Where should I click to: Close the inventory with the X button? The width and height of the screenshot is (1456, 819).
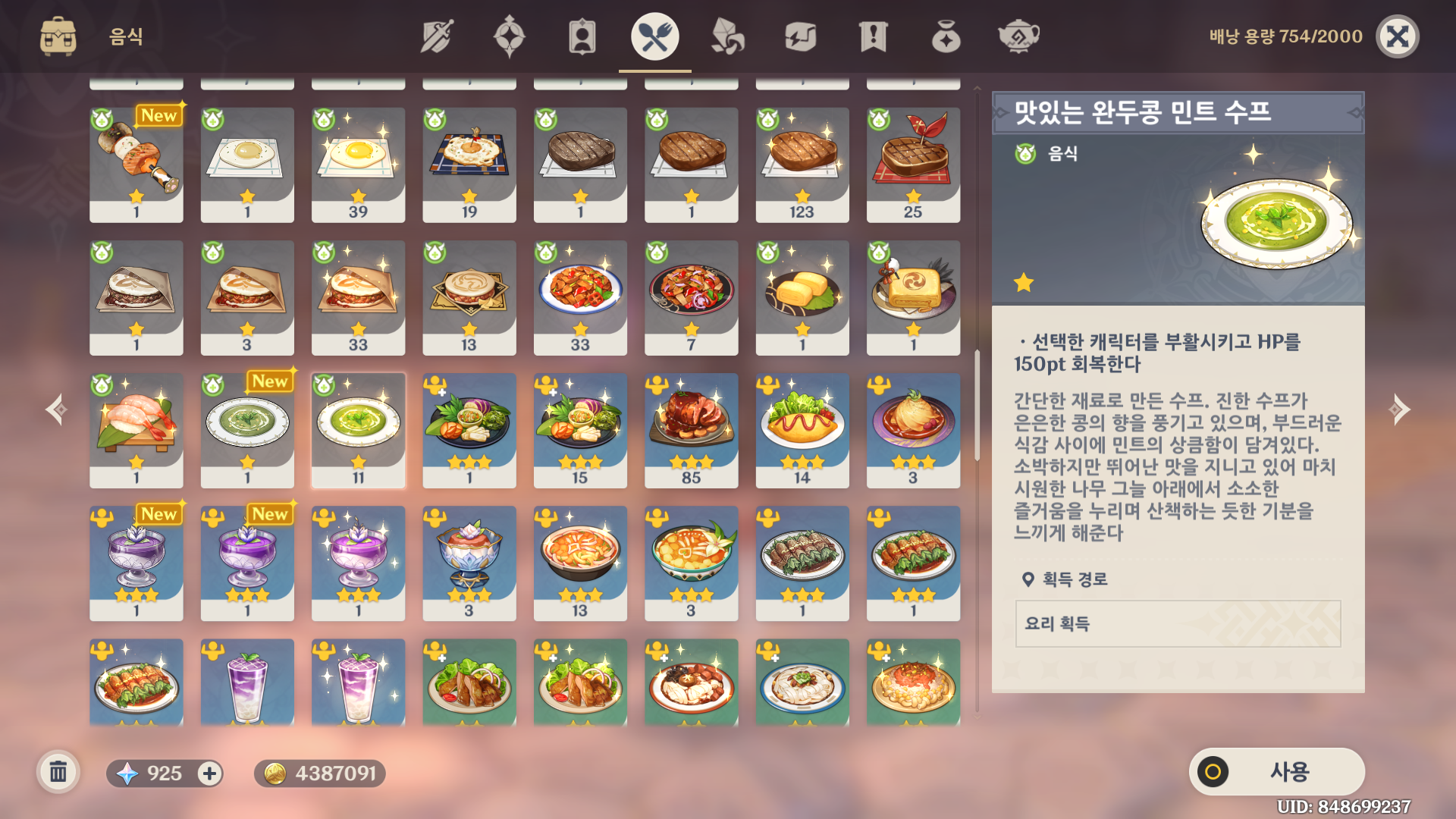(x=1398, y=36)
